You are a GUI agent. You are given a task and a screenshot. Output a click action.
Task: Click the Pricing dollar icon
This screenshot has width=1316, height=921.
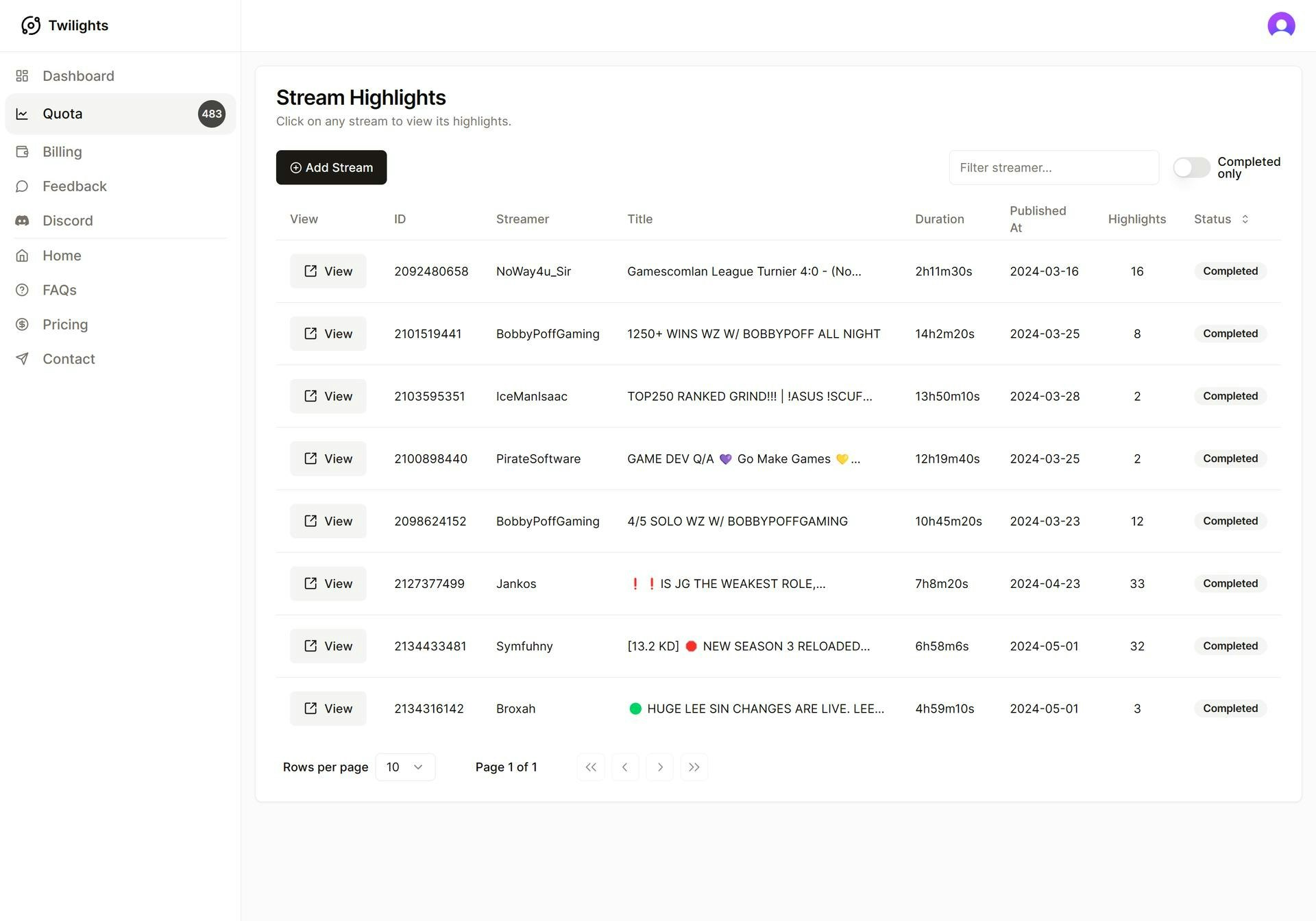[22, 324]
